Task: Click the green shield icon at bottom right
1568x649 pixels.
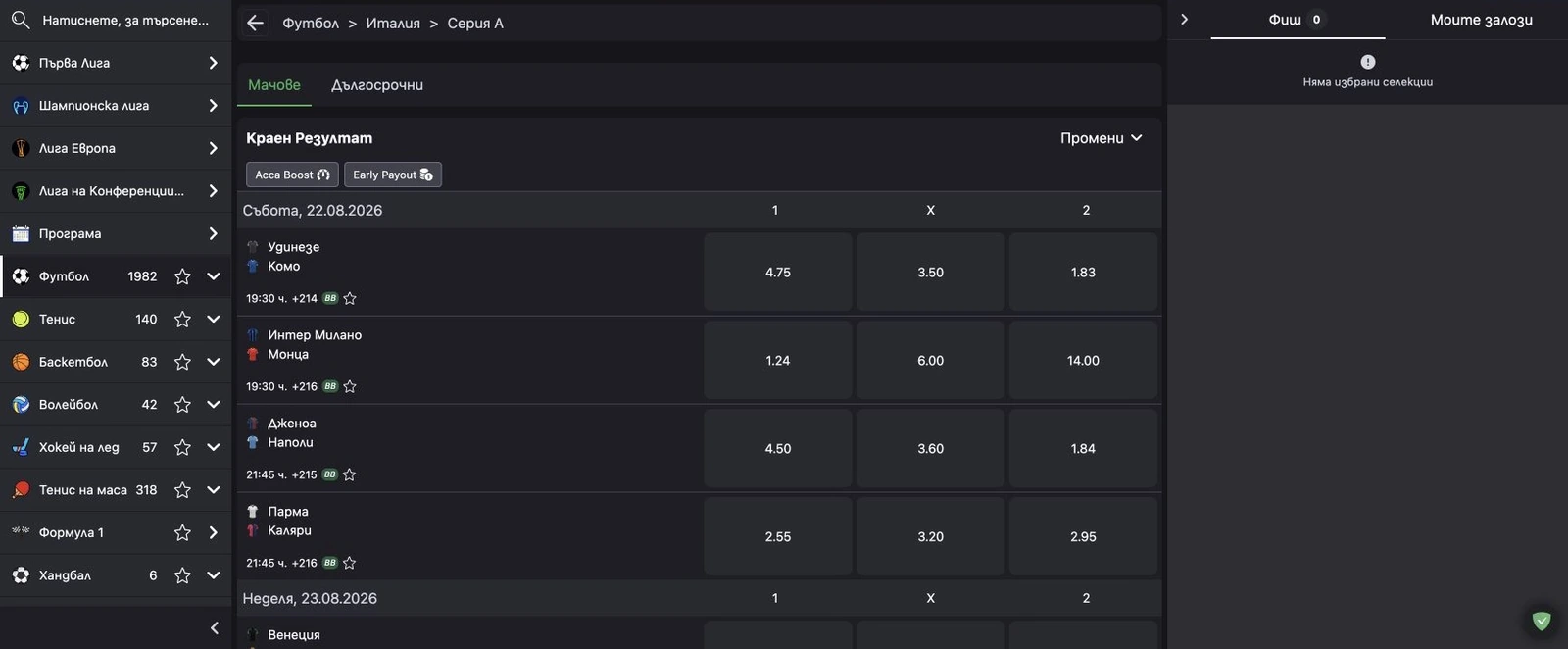Action: coord(1542,621)
